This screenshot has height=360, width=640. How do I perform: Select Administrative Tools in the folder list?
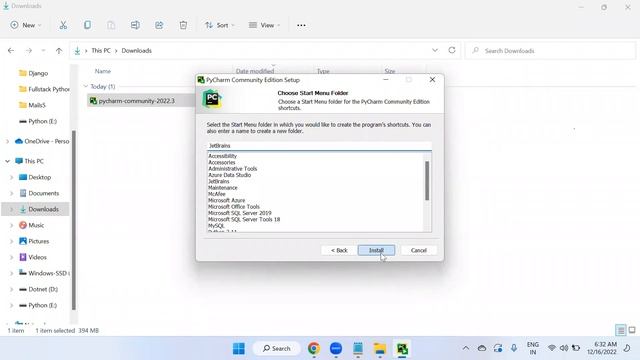point(233,169)
